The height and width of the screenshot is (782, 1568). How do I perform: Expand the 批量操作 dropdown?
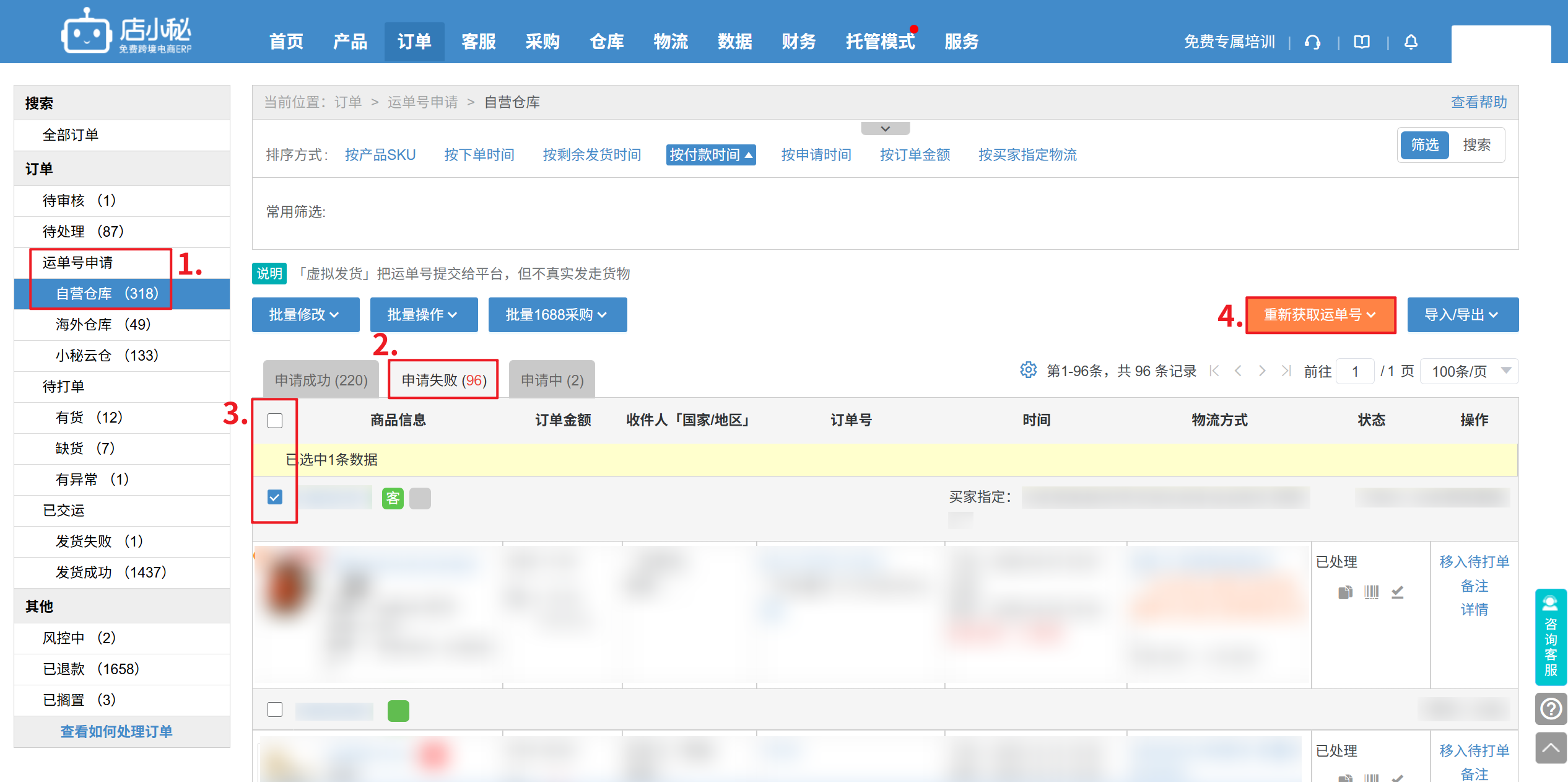click(x=423, y=315)
